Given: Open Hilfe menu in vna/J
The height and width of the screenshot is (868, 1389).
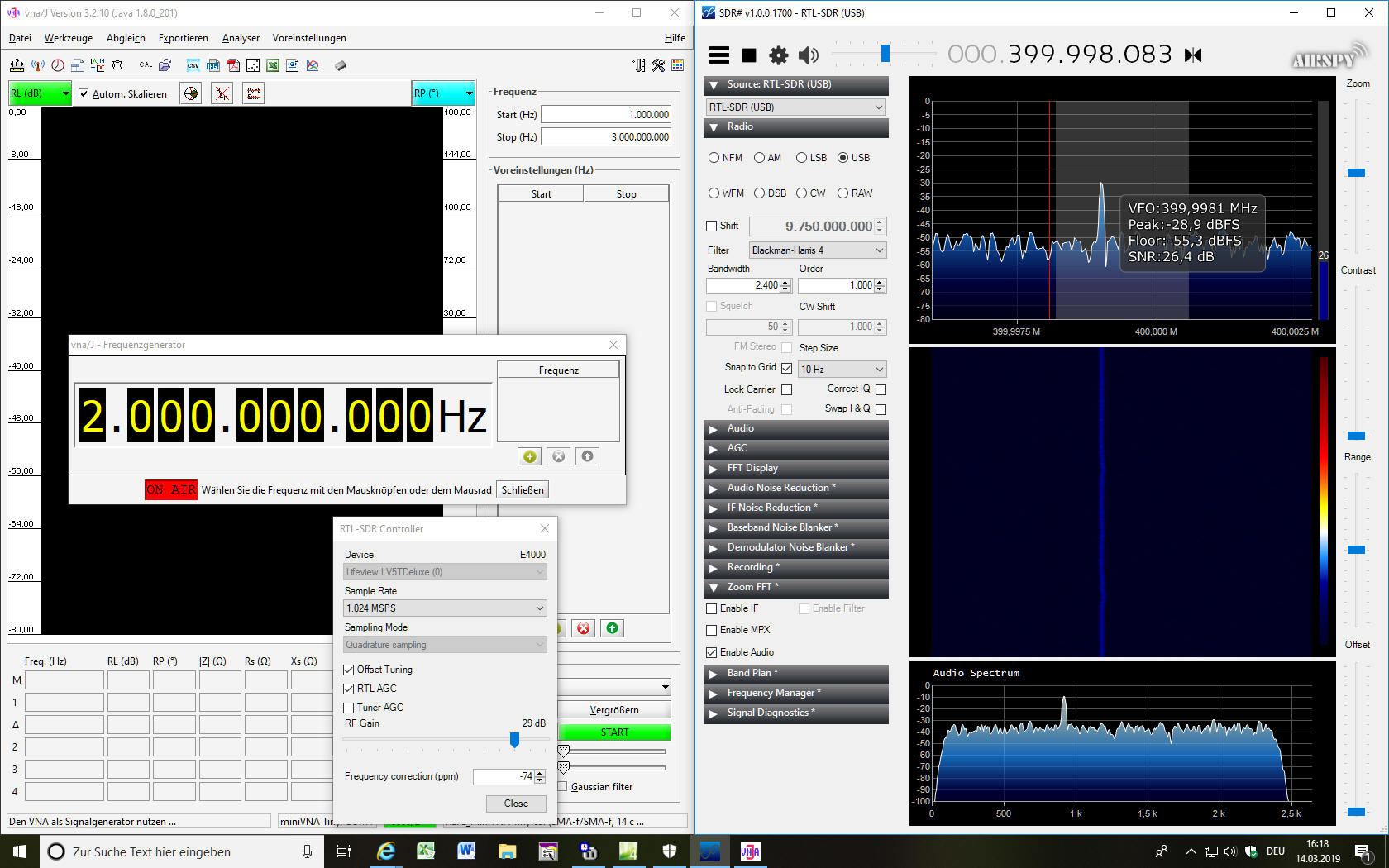Looking at the screenshot, I should (x=675, y=38).
